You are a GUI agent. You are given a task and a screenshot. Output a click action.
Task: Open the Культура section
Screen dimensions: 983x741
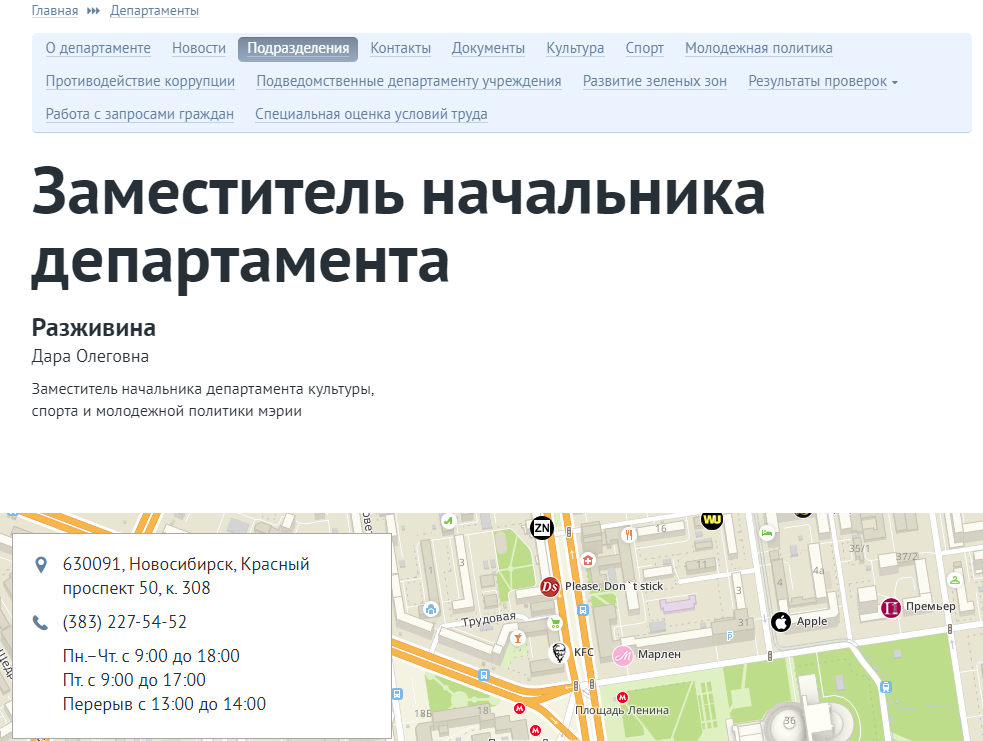[x=575, y=48]
